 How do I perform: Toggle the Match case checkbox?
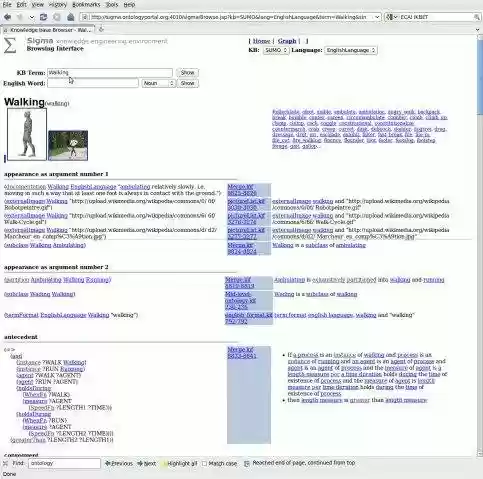point(205,463)
